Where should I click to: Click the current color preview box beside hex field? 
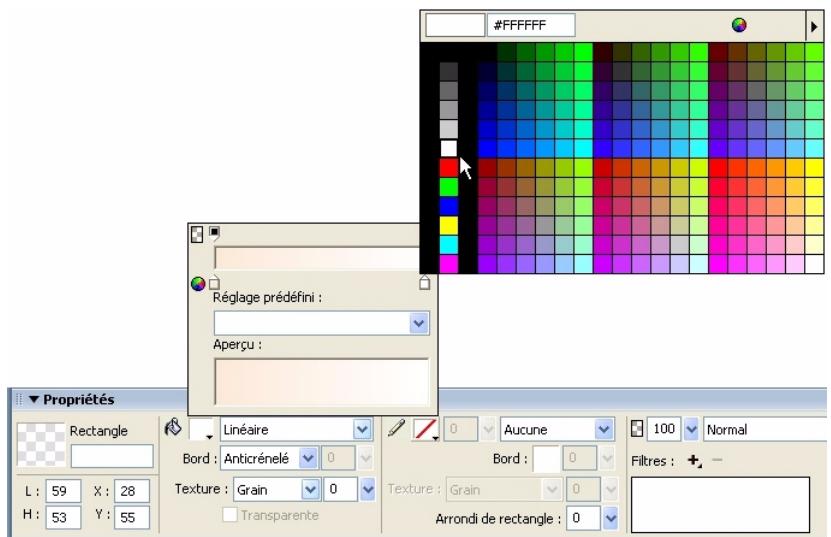click(455, 25)
